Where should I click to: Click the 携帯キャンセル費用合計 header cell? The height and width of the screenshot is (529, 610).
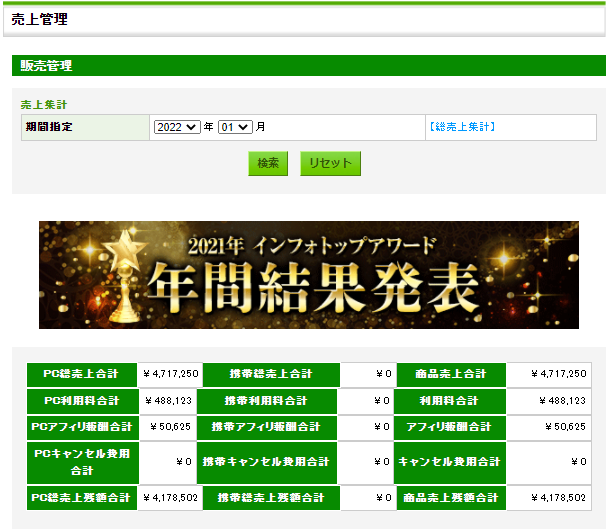(x=267, y=461)
